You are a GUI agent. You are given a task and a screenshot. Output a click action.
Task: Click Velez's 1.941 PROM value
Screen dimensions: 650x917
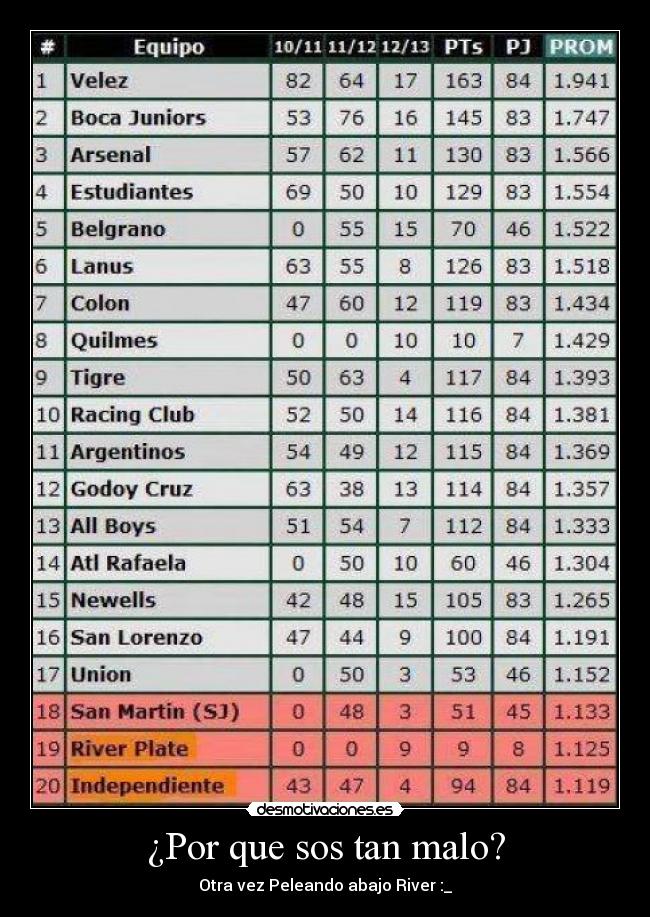(x=581, y=81)
